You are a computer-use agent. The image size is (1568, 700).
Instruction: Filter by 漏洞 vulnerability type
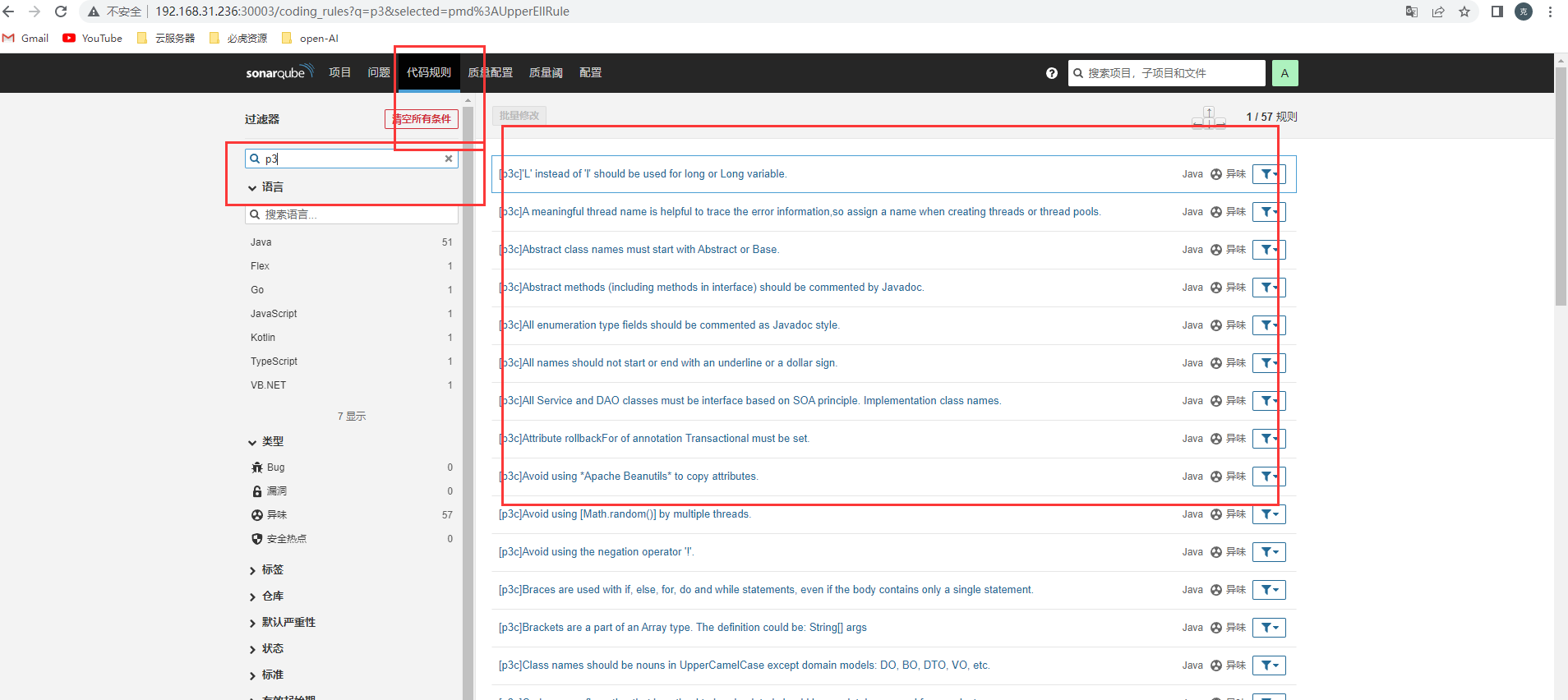pyautogui.click(x=352, y=491)
